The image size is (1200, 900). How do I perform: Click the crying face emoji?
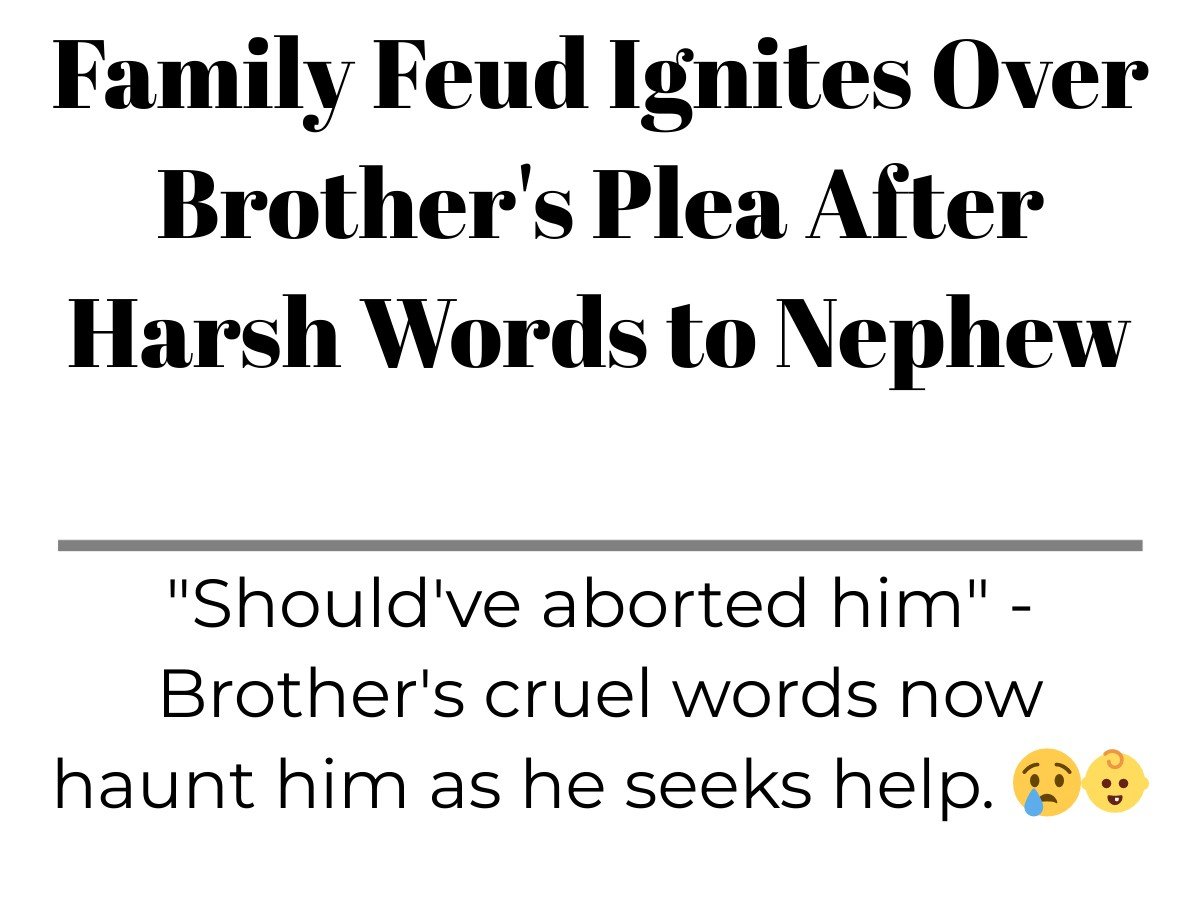point(1047,784)
